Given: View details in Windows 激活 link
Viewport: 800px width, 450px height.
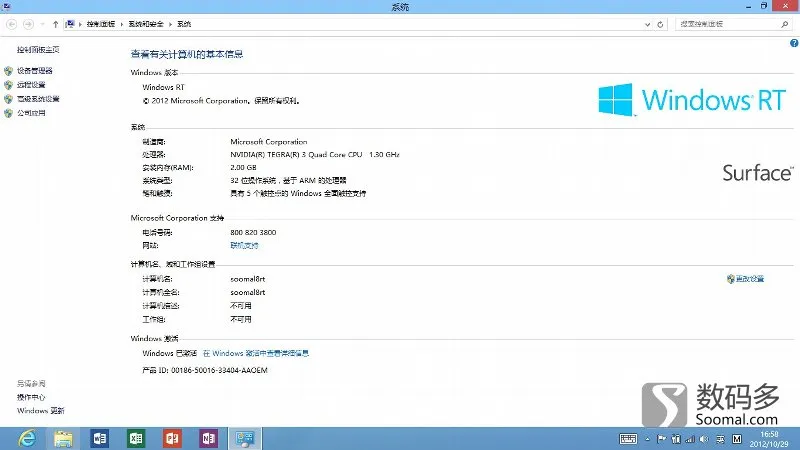Looking at the screenshot, I should [256, 353].
